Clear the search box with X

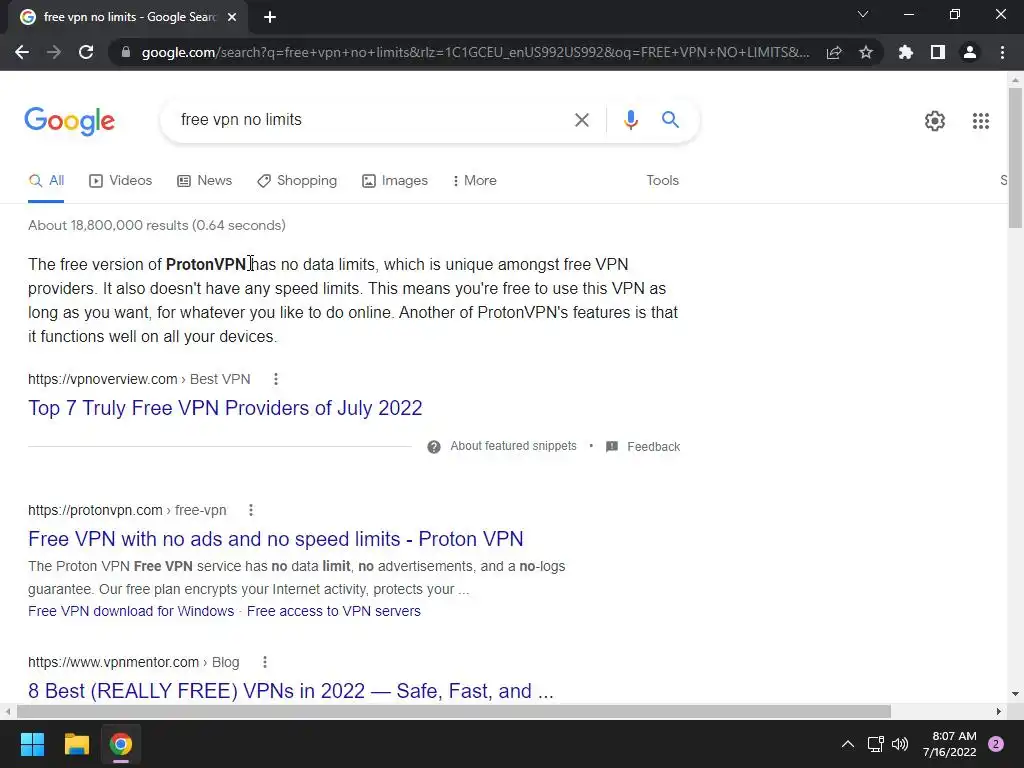coord(581,120)
